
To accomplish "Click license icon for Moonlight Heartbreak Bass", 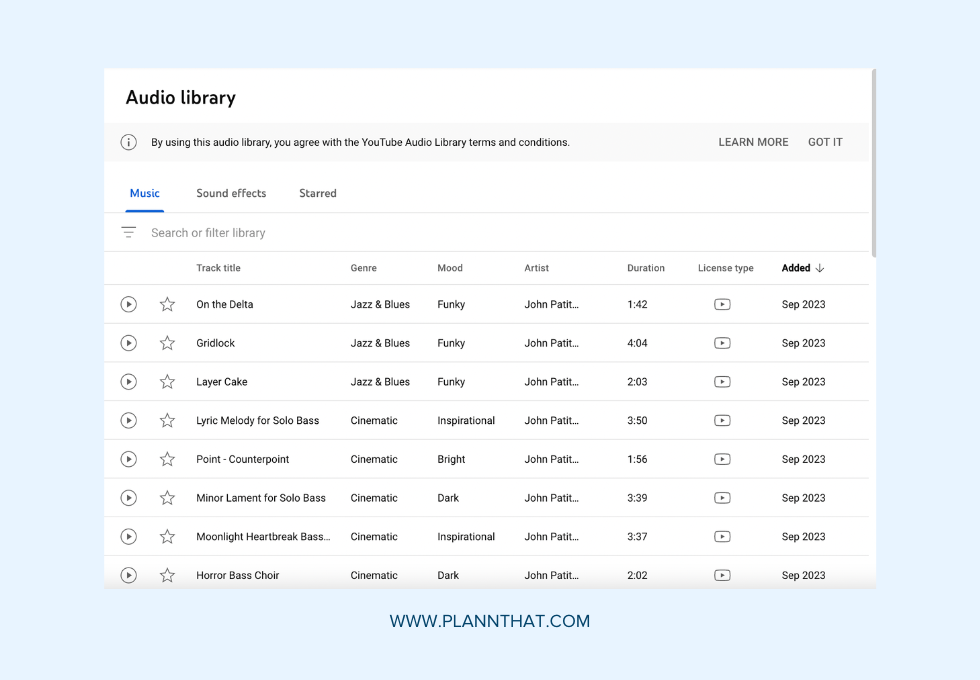I will (x=722, y=537).
